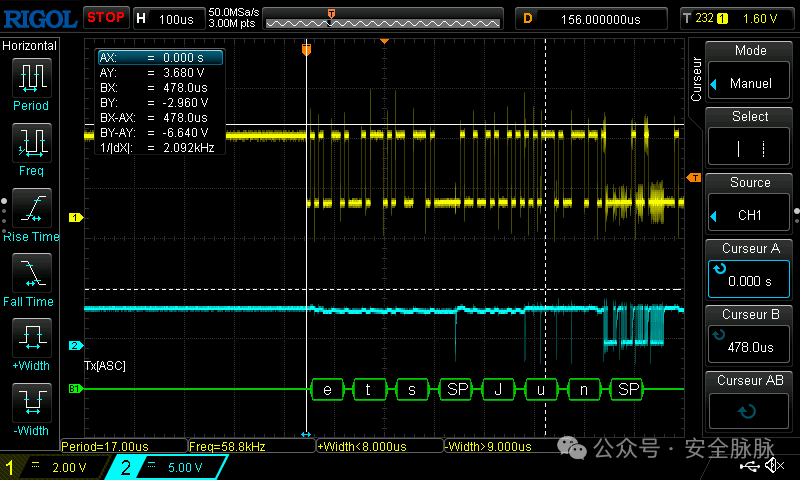Choose the Rise Time measurement icon
This screenshot has width=800, height=480.
(32, 208)
